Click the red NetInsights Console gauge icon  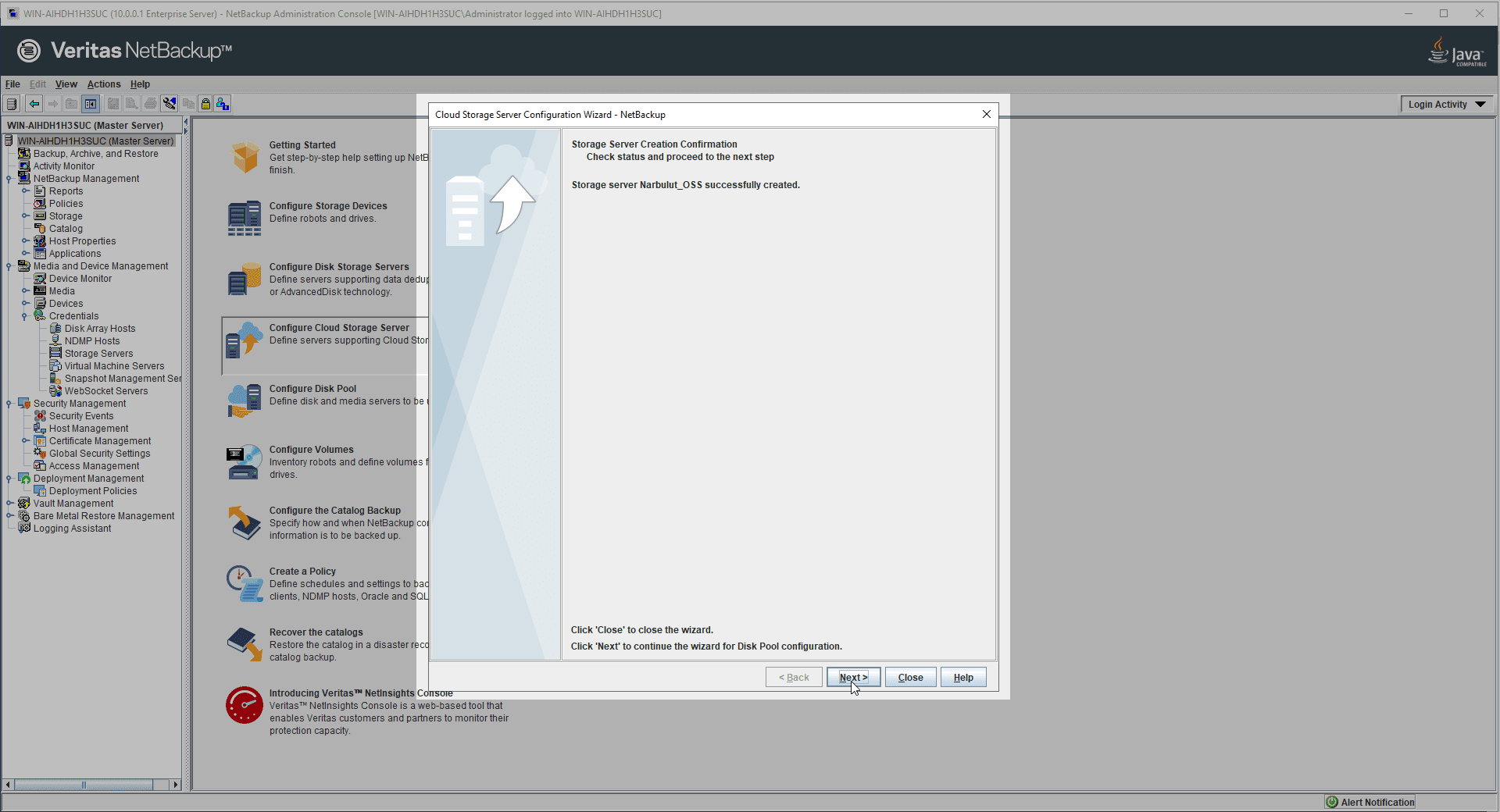(245, 705)
